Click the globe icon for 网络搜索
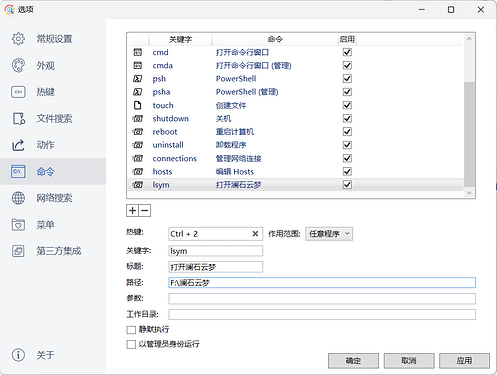This screenshot has height=375, width=497. 18,198
